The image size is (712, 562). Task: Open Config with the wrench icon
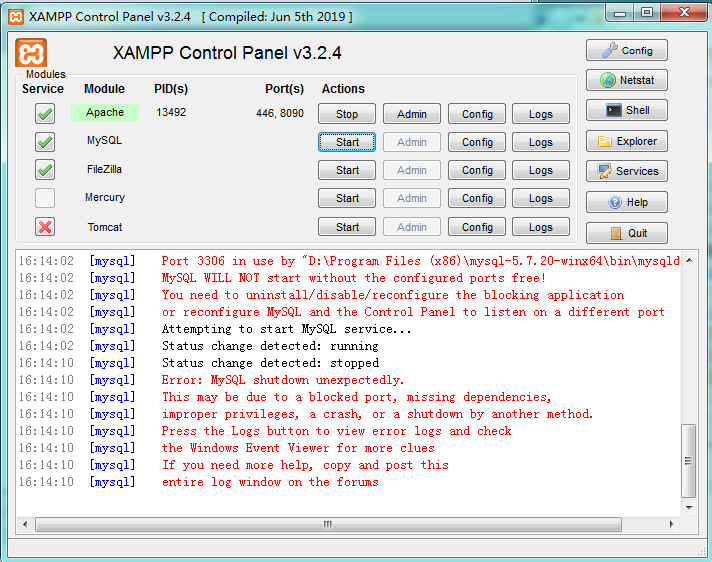[627, 50]
